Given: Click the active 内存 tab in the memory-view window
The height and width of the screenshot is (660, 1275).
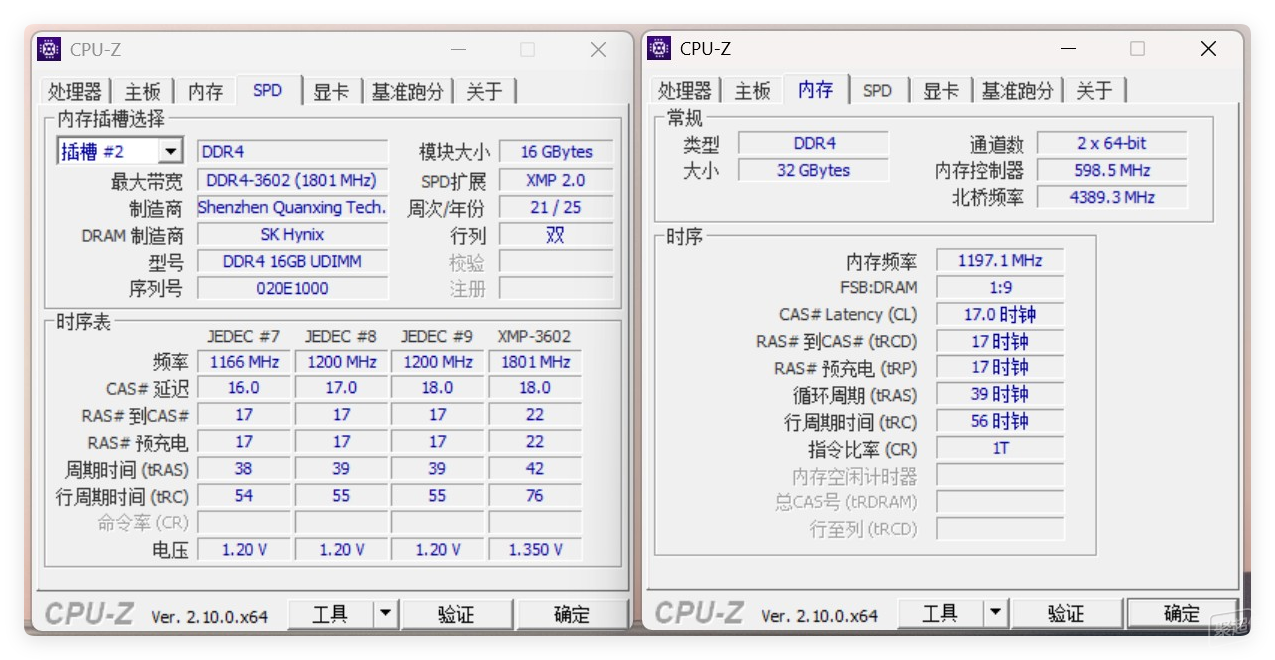Looking at the screenshot, I should (815, 89).
